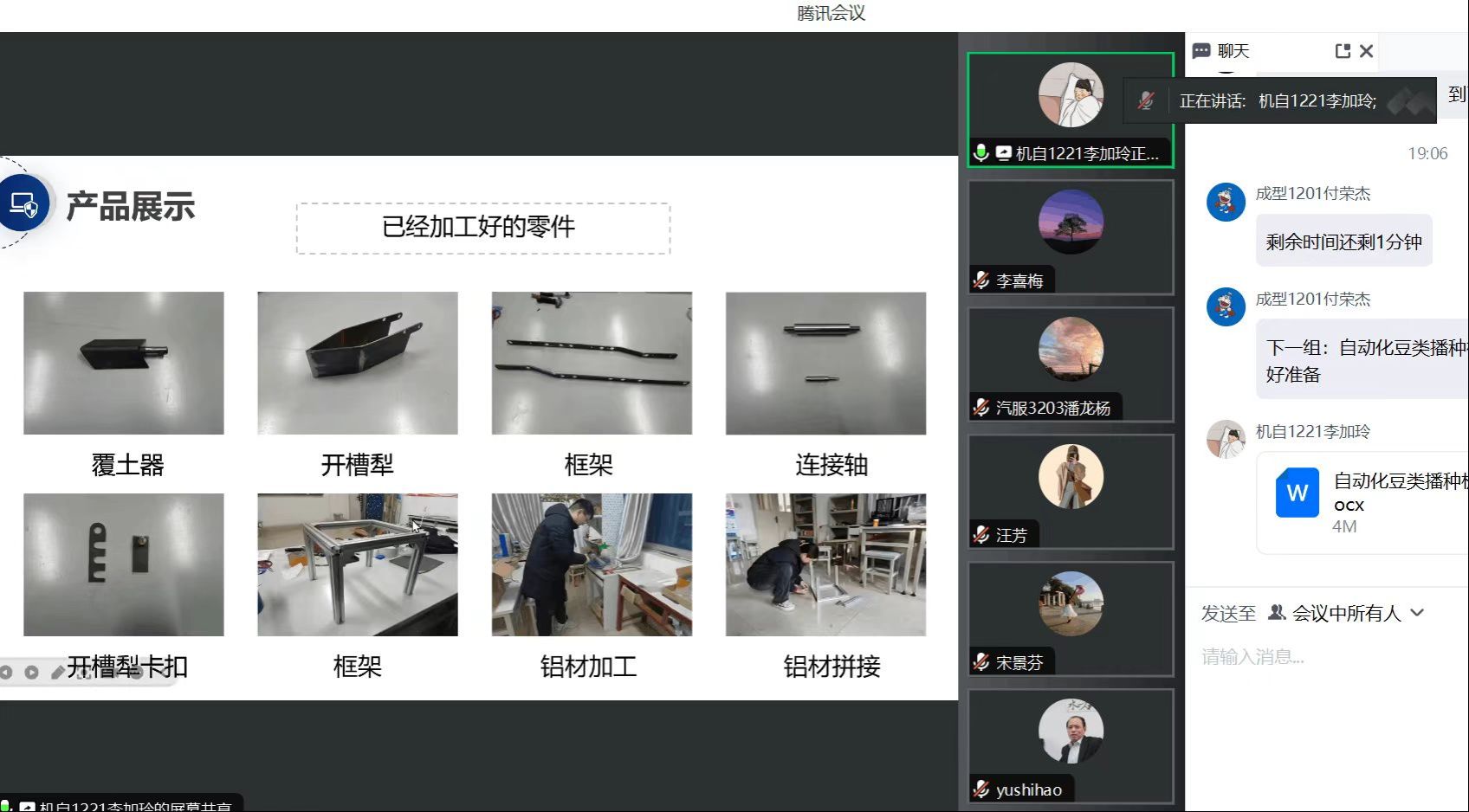The width and height of the screenshot is (1469, 812).
Task: Click the 下一组 chat message bubble
Action: pyautogui.click(x=1362, y=361)
